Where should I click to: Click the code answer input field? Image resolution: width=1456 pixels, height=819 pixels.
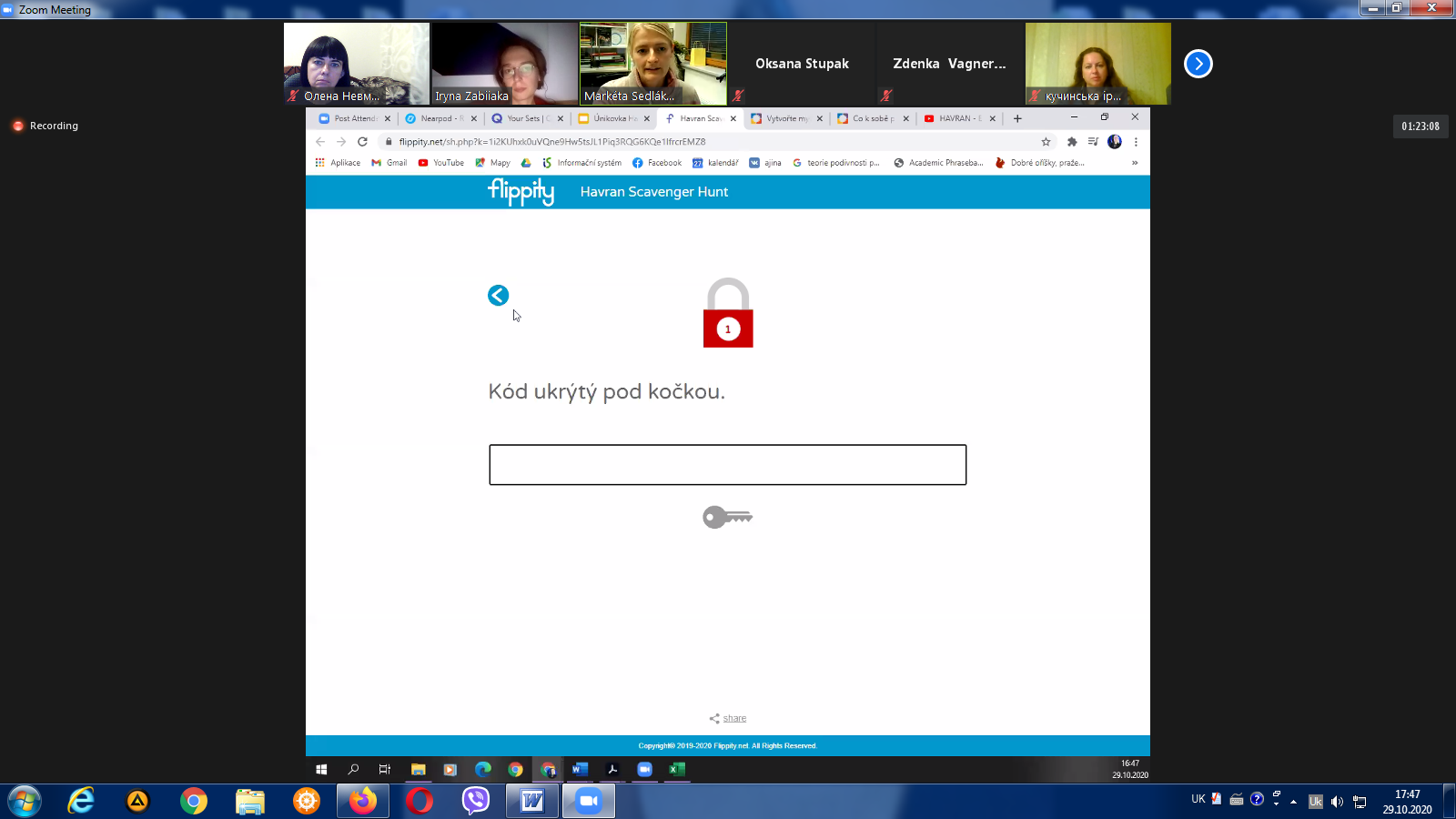point(727,465)
